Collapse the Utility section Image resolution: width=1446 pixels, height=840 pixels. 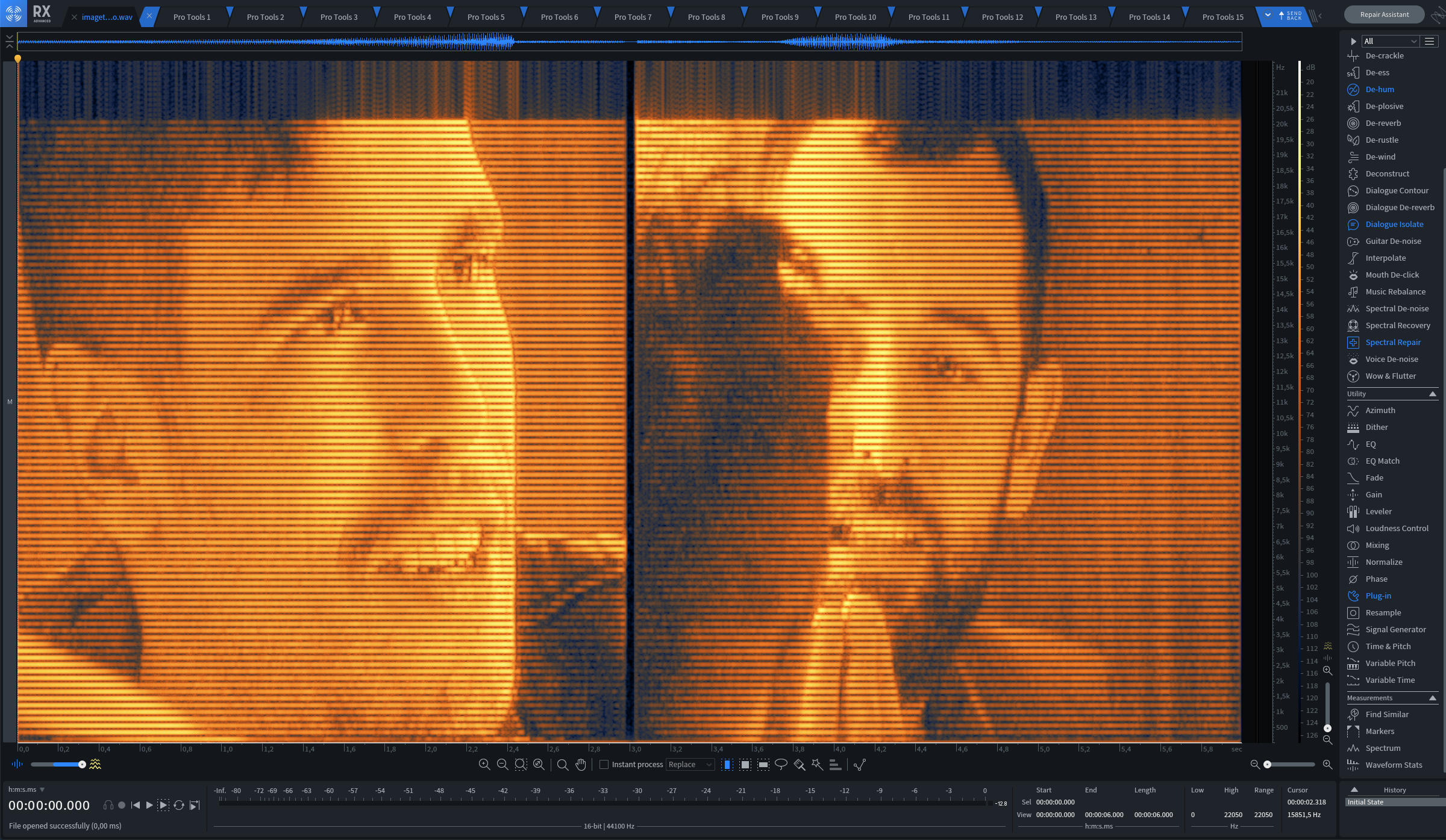click(x=1433, y=394)
